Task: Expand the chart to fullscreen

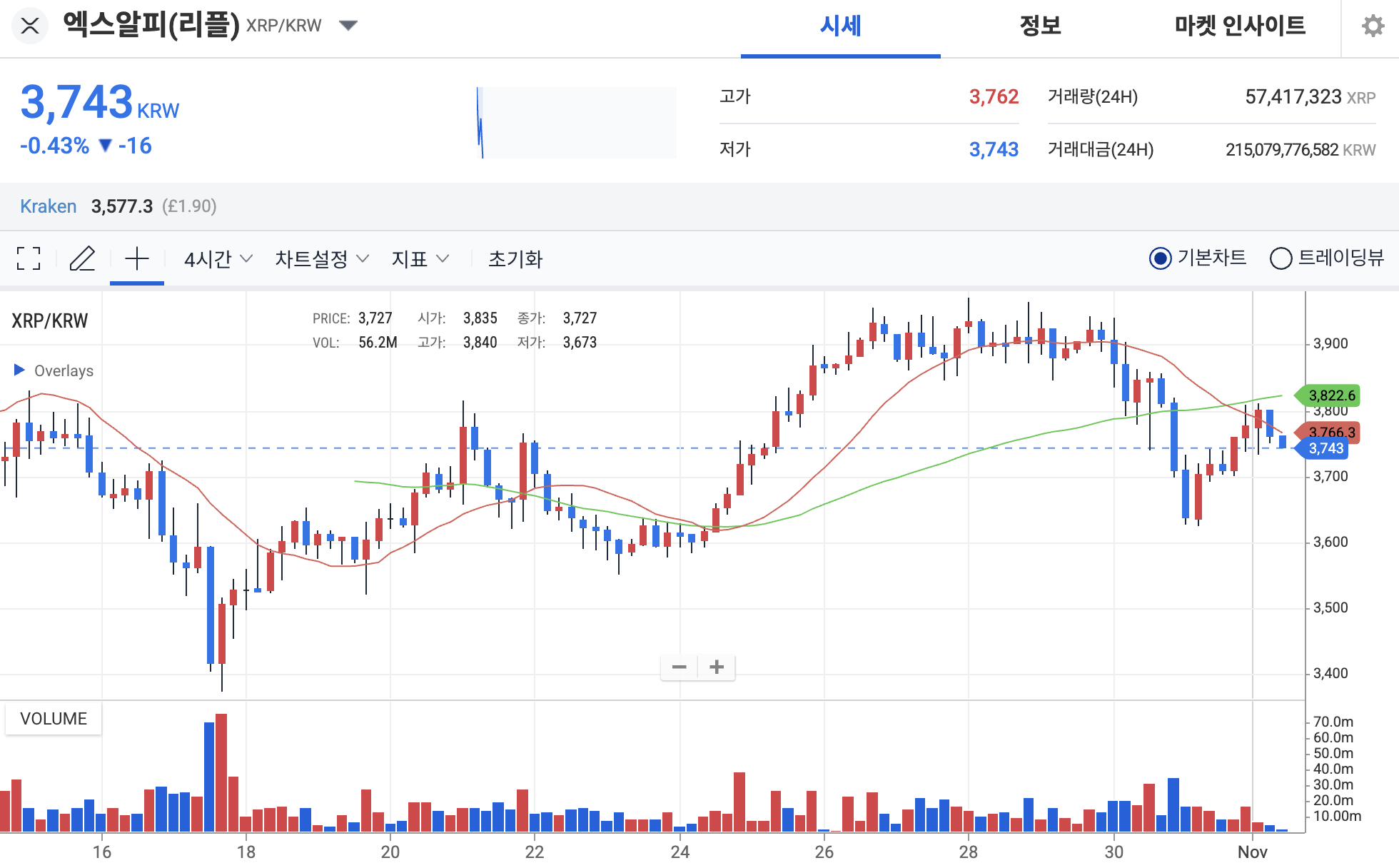Action: click(27, 259)
